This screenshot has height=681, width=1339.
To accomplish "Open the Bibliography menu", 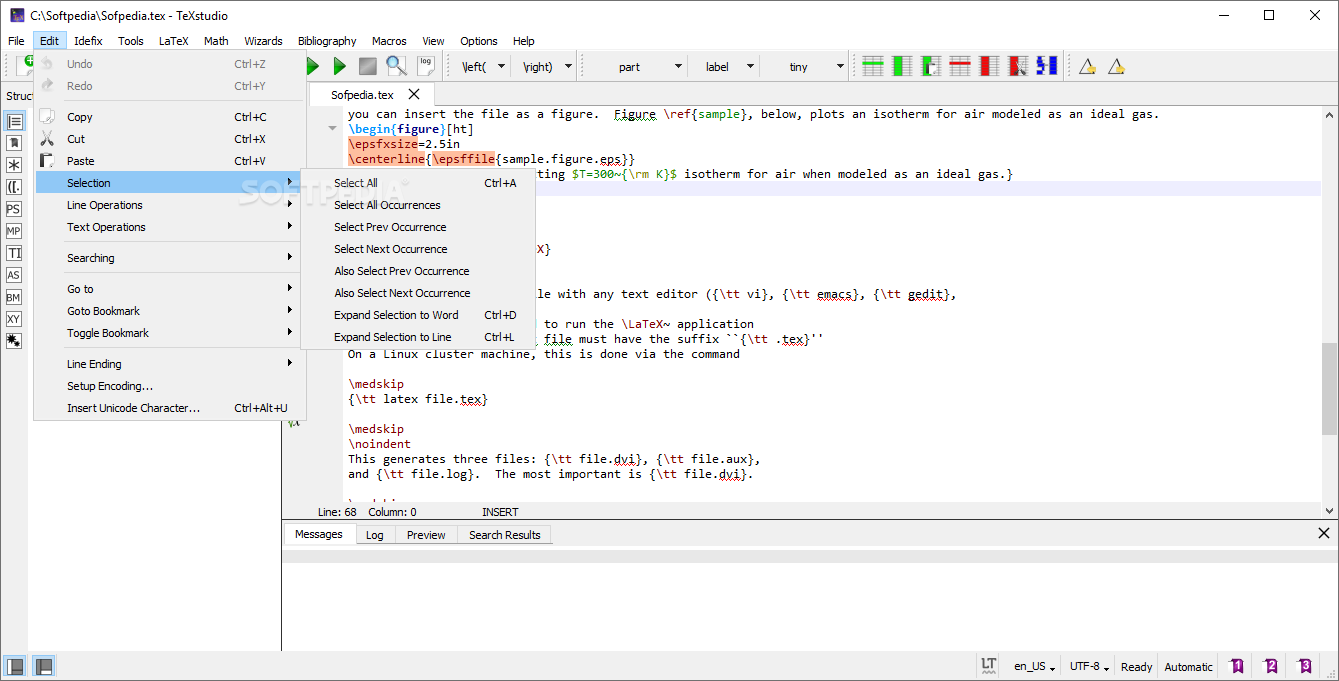I will click(x=327, y=41).
